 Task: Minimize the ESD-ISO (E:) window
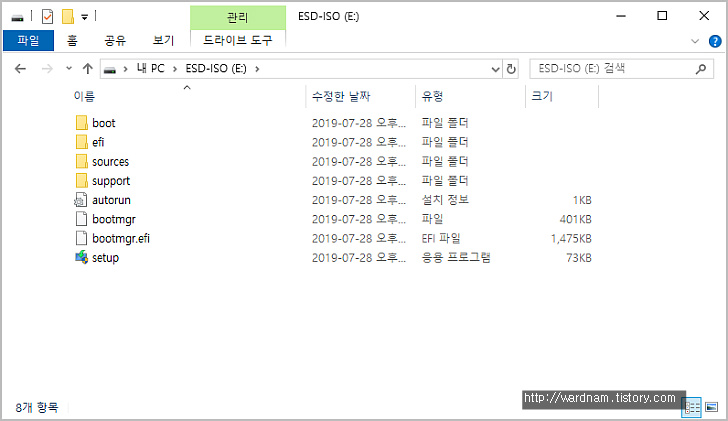[x=621, y=16]
